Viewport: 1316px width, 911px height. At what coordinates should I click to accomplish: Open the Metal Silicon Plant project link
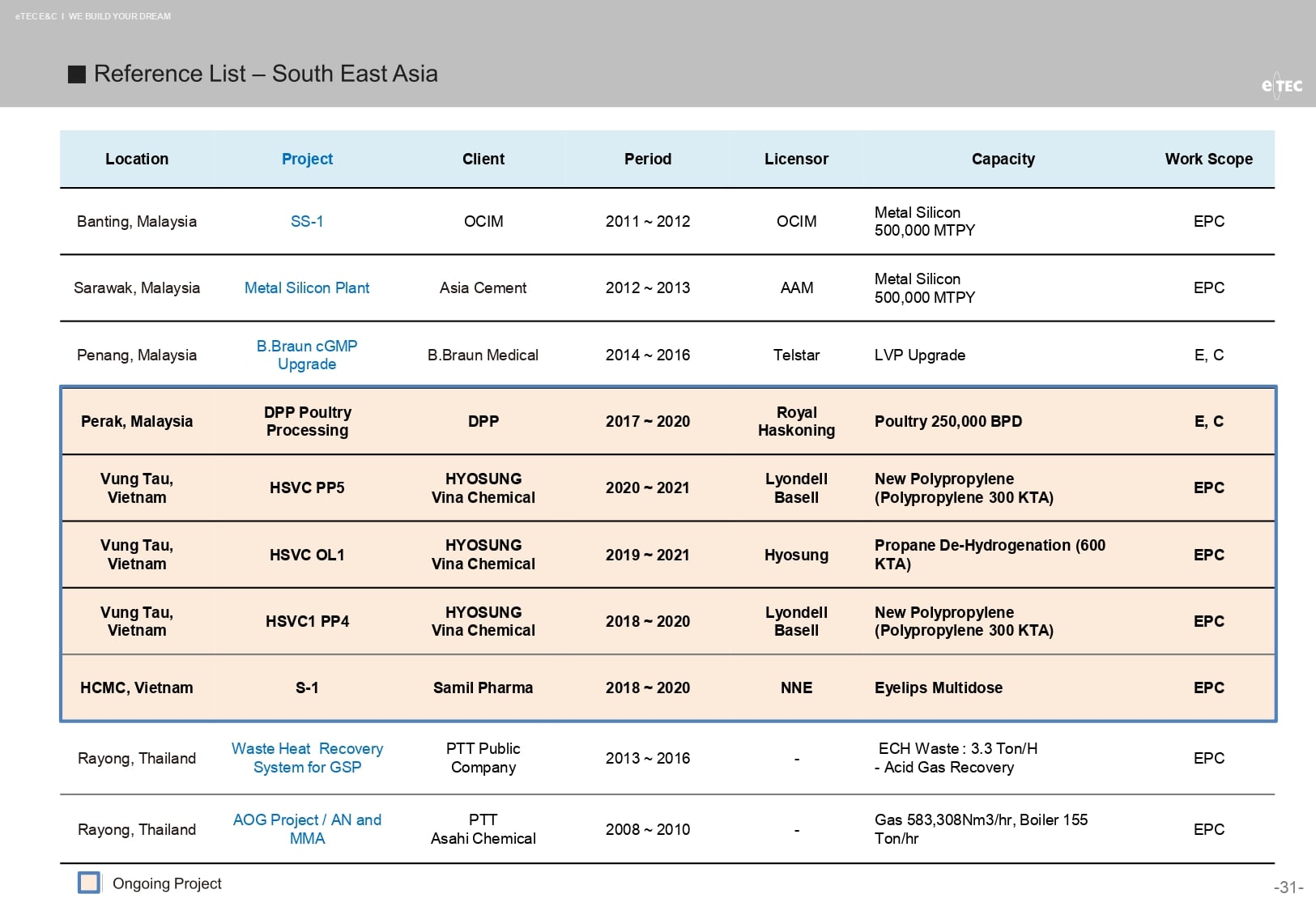click(307, 287)
